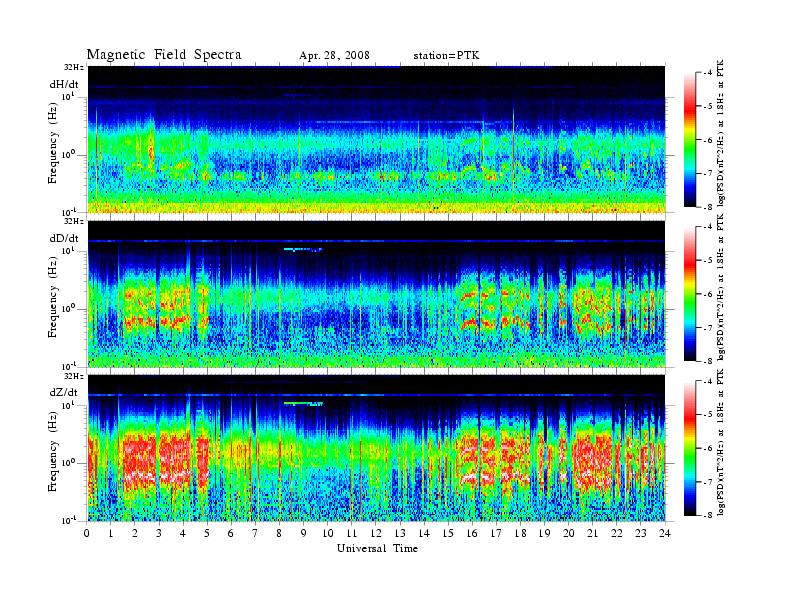This screenshot has height=612, width=792.
Task: Click the dH/dt spectrogram plot
Action: click(377, 139)
